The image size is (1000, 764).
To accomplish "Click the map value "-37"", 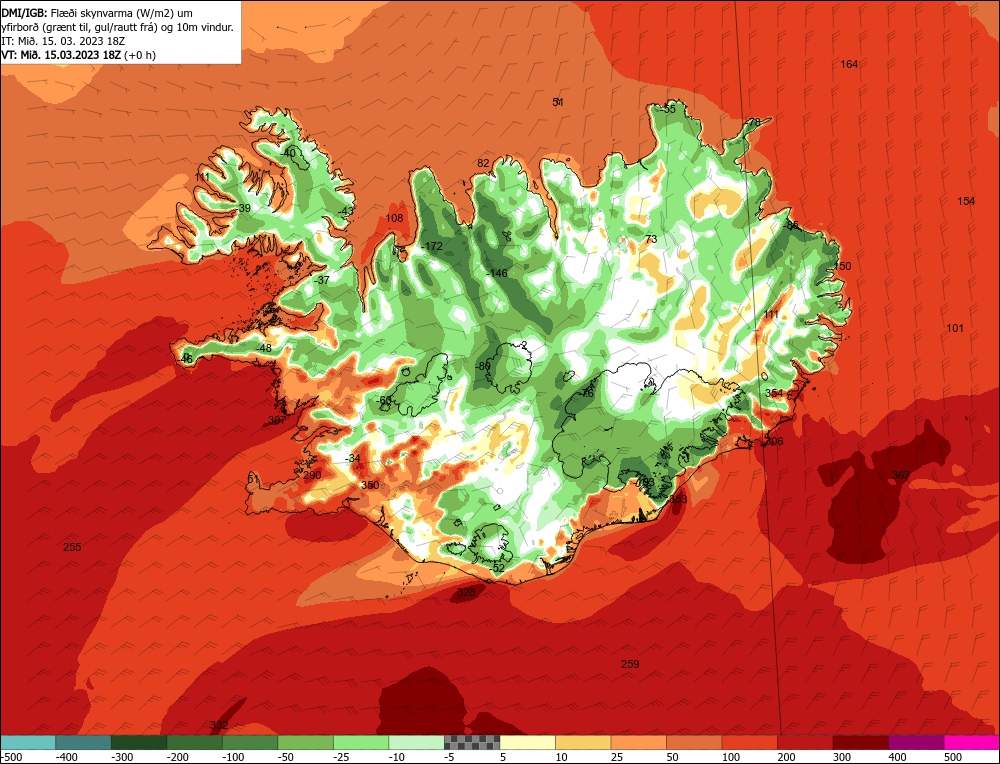I will click(x=322, y=280).
